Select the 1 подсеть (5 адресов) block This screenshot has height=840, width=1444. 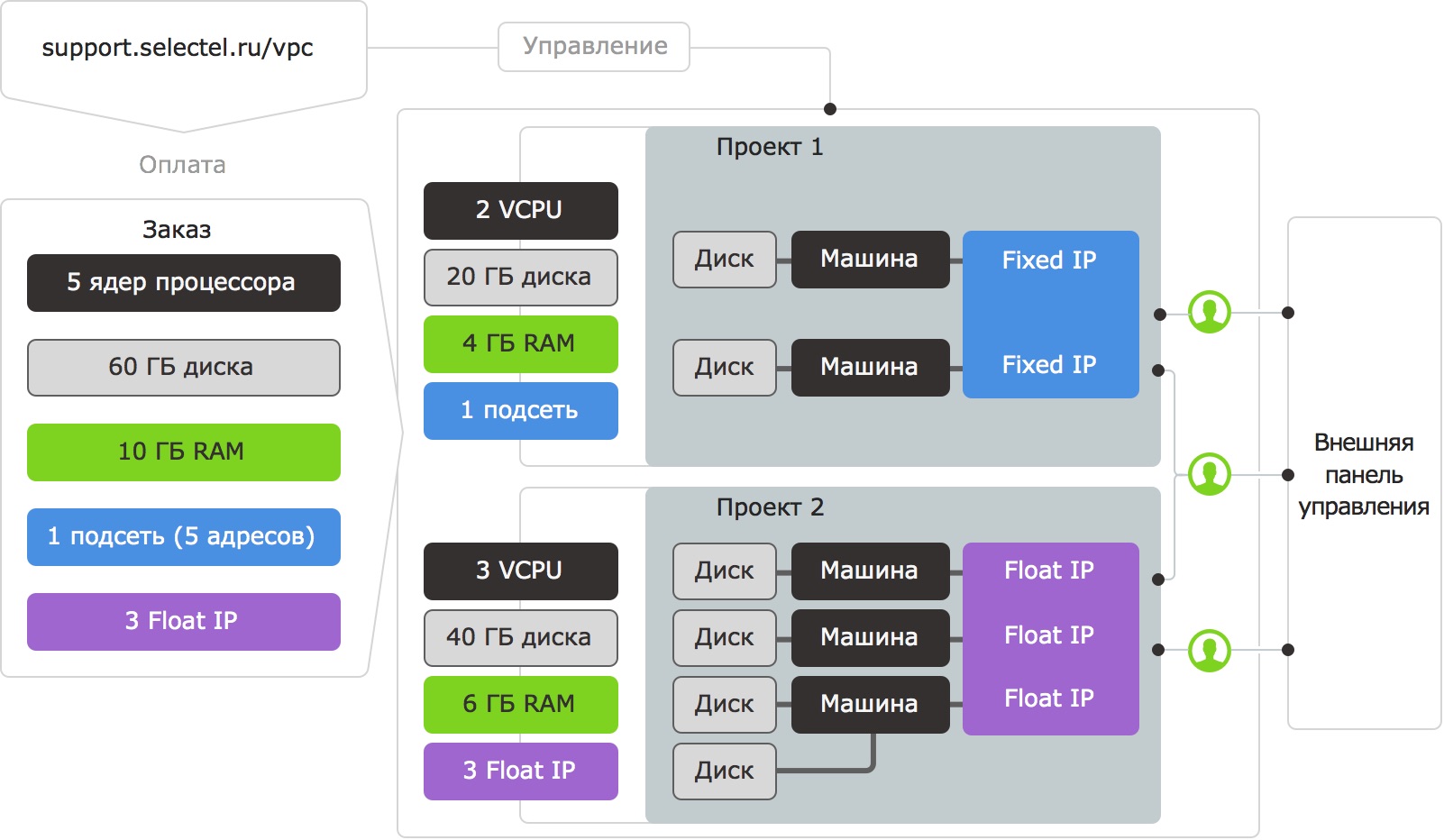[x=184, y=537]
